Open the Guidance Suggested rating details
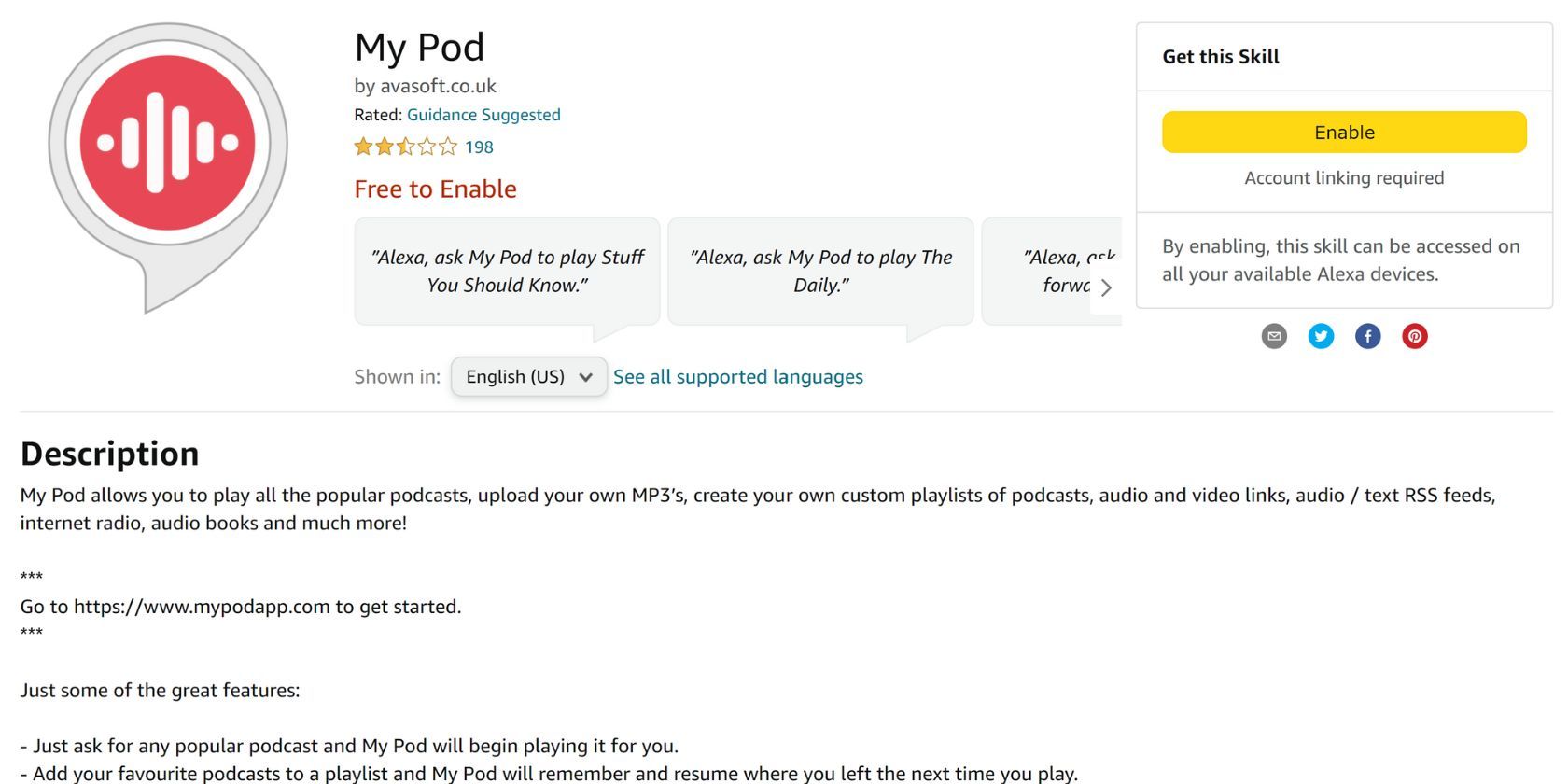Viewport: 1568px width, 784px height. point(483,114)
